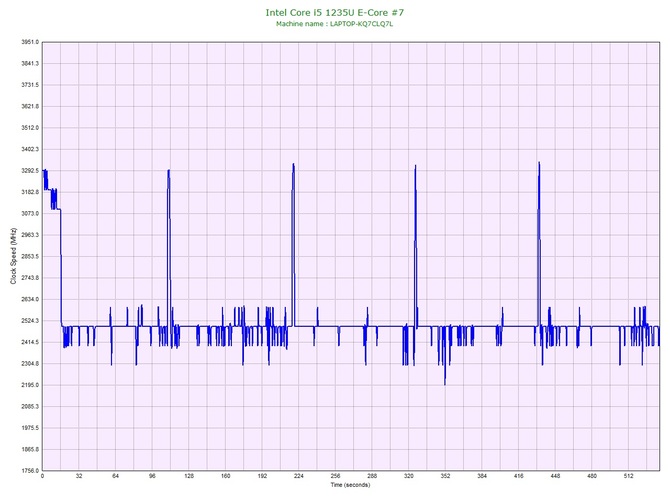Select the 3621.8 y-axis value
This screenshot has height=502, width=670.
[x=30, y=106]
